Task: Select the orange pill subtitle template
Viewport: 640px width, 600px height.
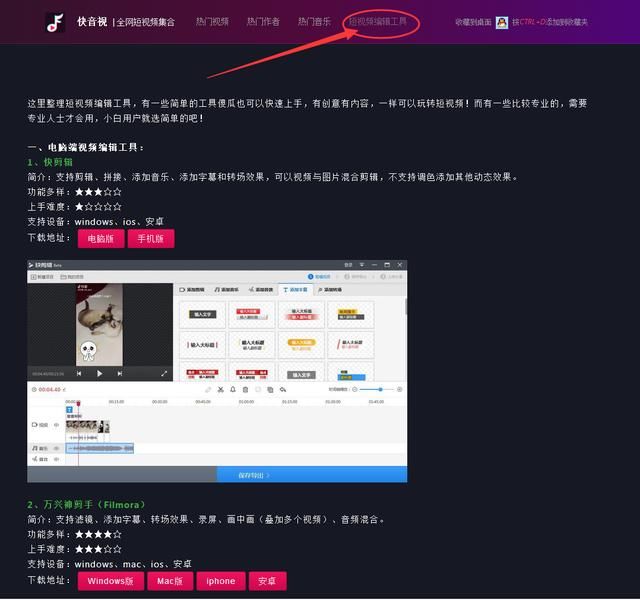Action: pyautogui.click(x=301, y=345)
